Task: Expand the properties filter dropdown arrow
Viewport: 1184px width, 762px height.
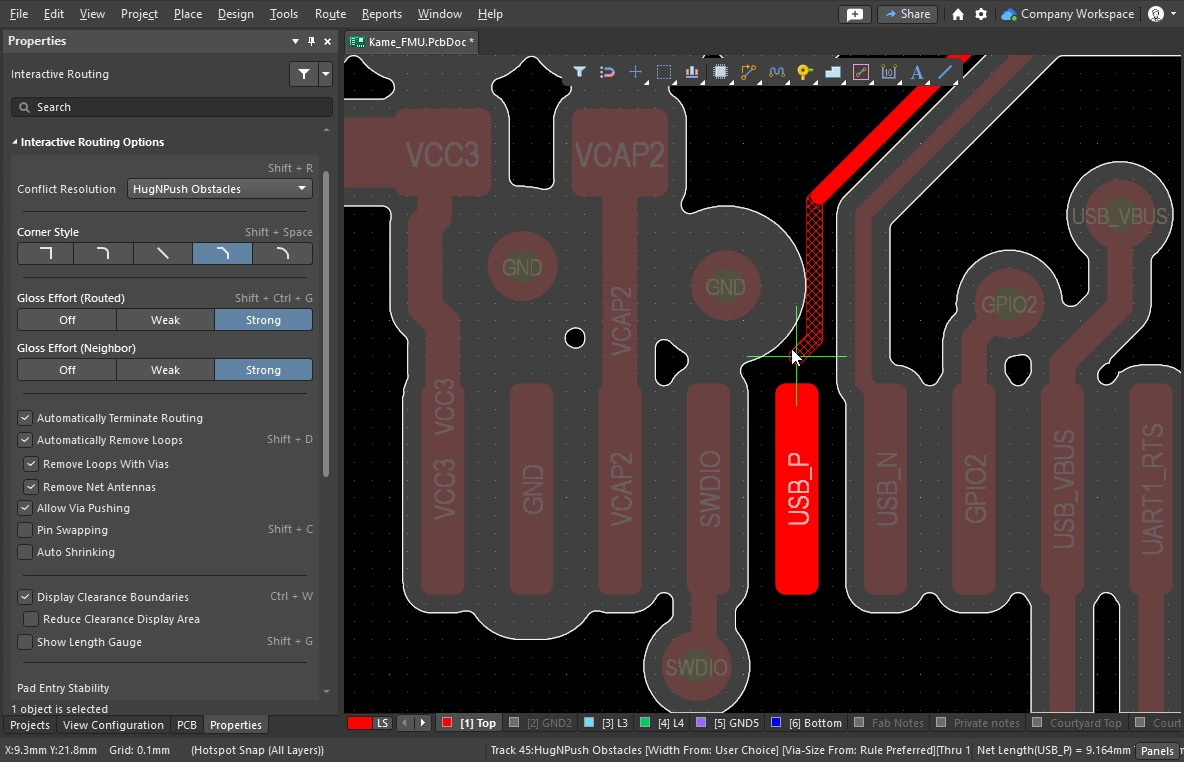Action: tap(325, 74)
